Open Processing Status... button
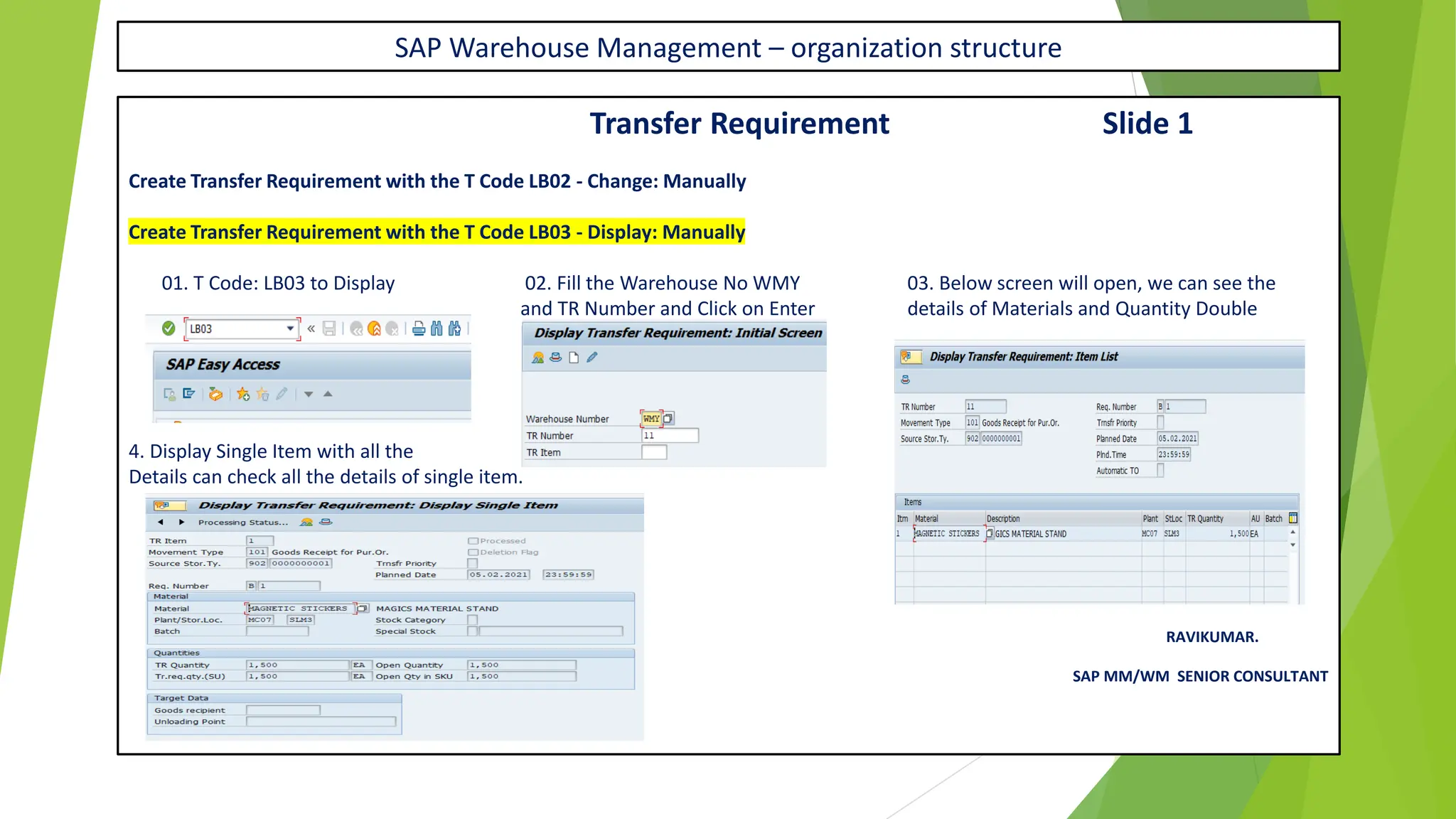Viewport: 1456px width, 819px height. pos(243,523)
